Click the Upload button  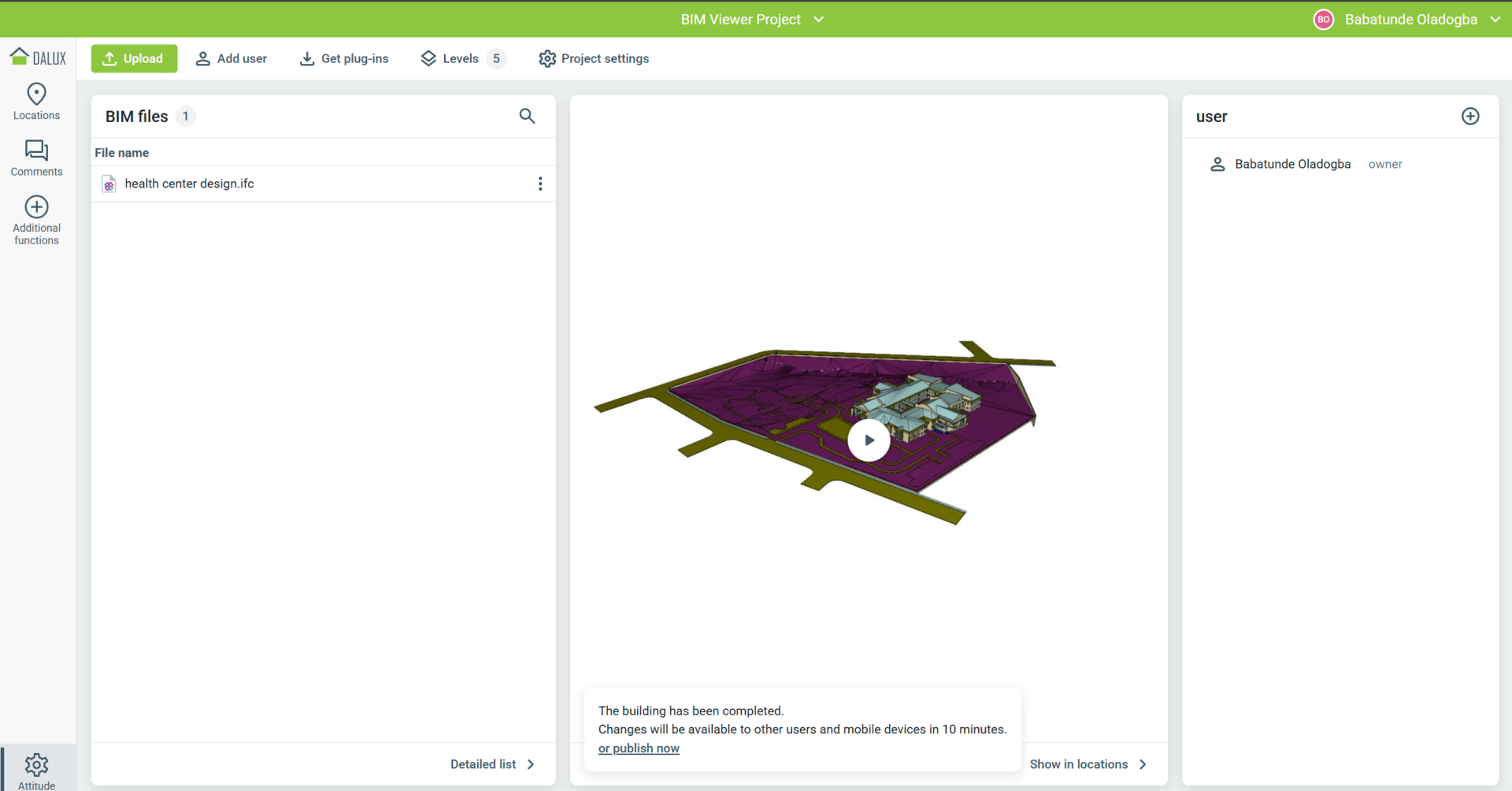pyautogui.click(x=134, y=58)
